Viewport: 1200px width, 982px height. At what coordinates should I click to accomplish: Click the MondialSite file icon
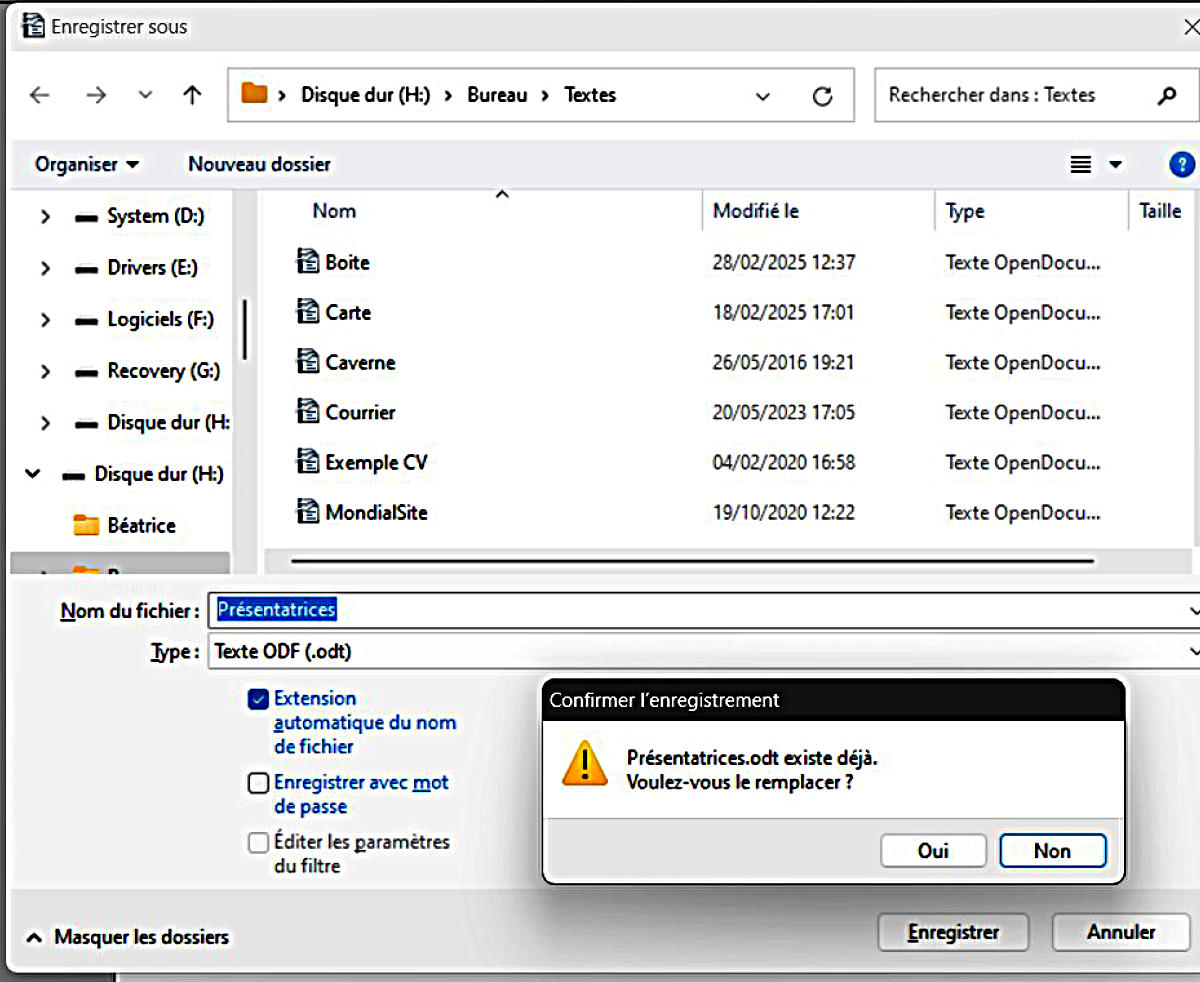308,512
